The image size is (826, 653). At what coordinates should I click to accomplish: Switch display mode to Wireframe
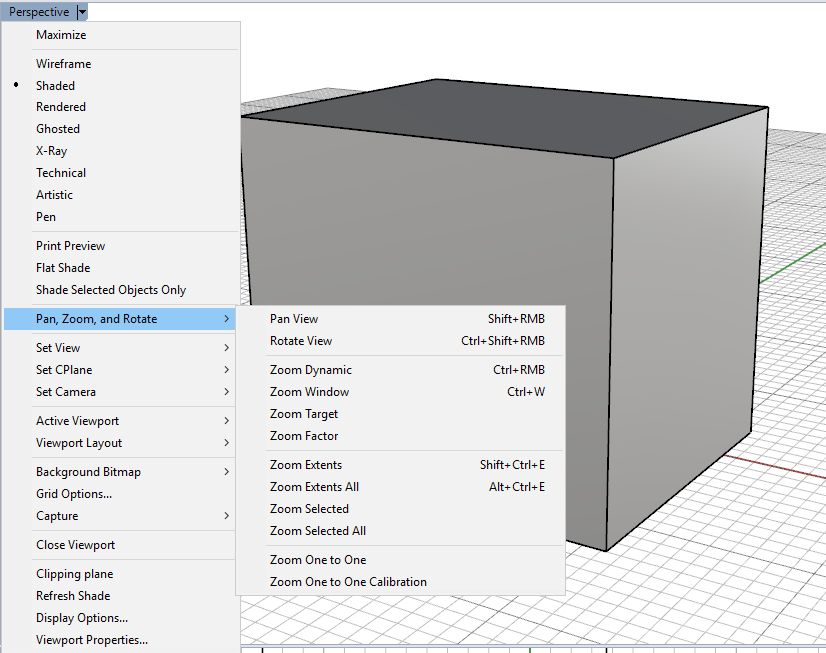[121, 64]
